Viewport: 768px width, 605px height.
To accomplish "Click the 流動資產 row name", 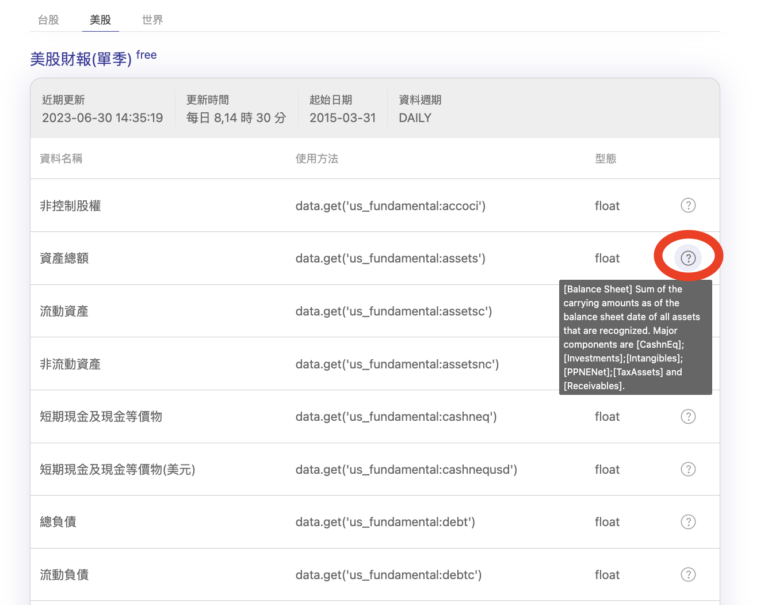I will click(64, 311).
